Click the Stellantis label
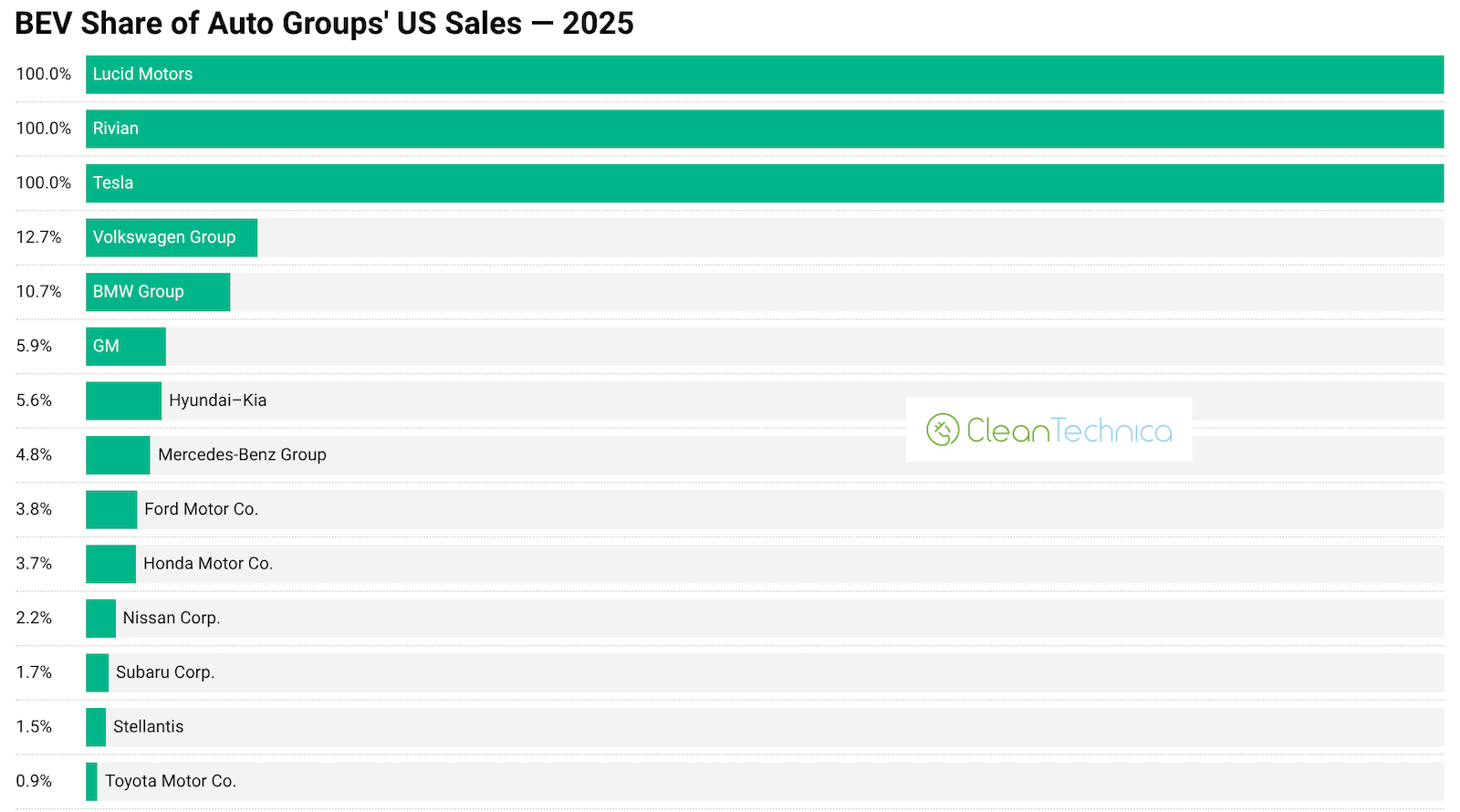1460x812 pixels. coord(148,727)
